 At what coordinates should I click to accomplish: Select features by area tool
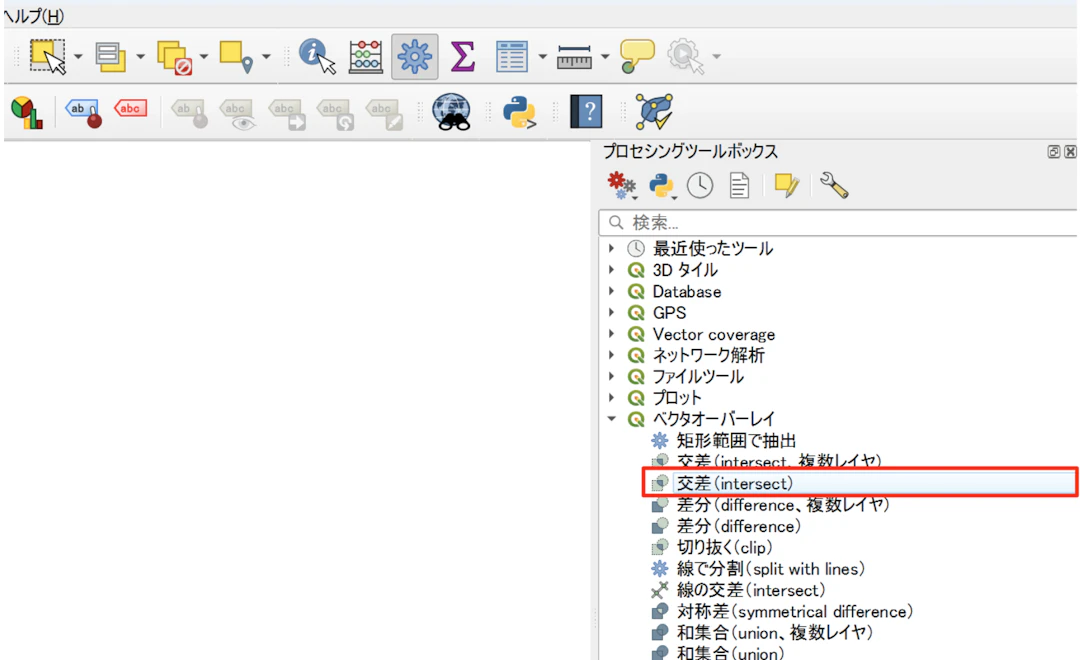48,56
